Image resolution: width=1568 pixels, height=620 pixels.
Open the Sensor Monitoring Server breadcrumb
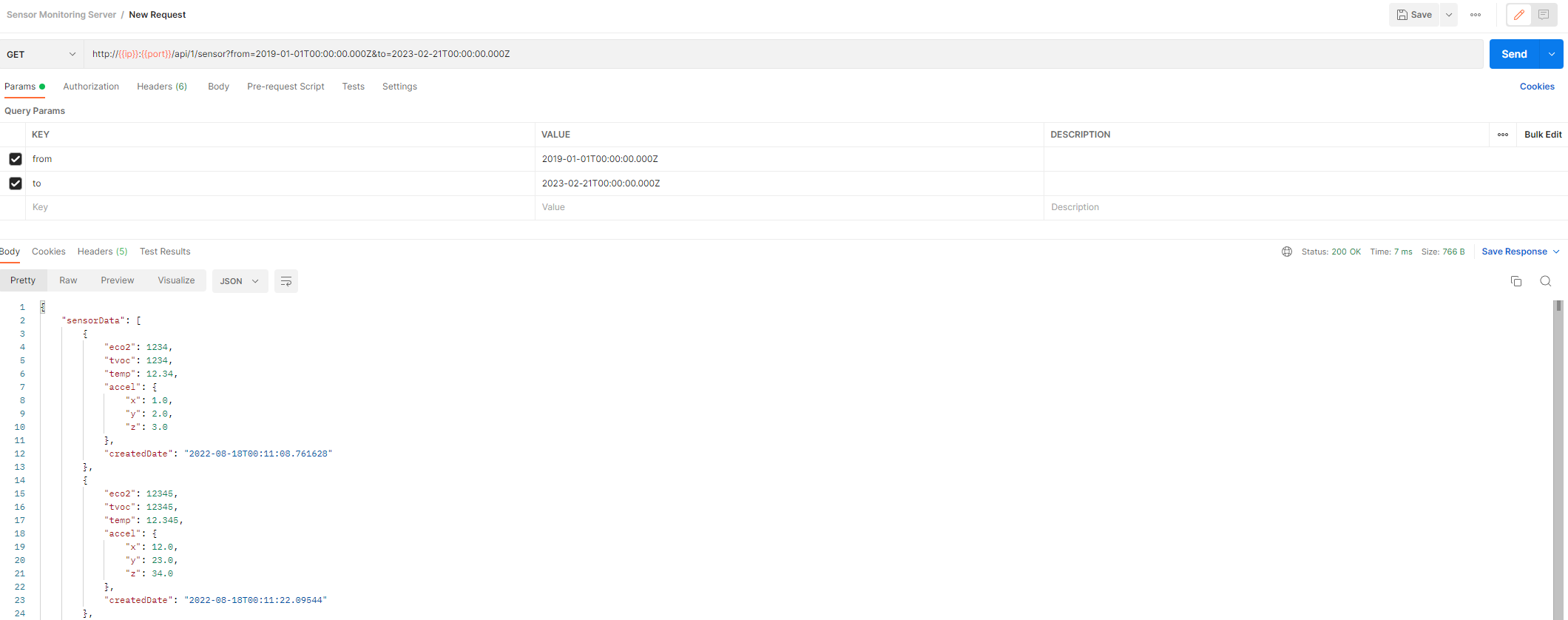point(61,15)
